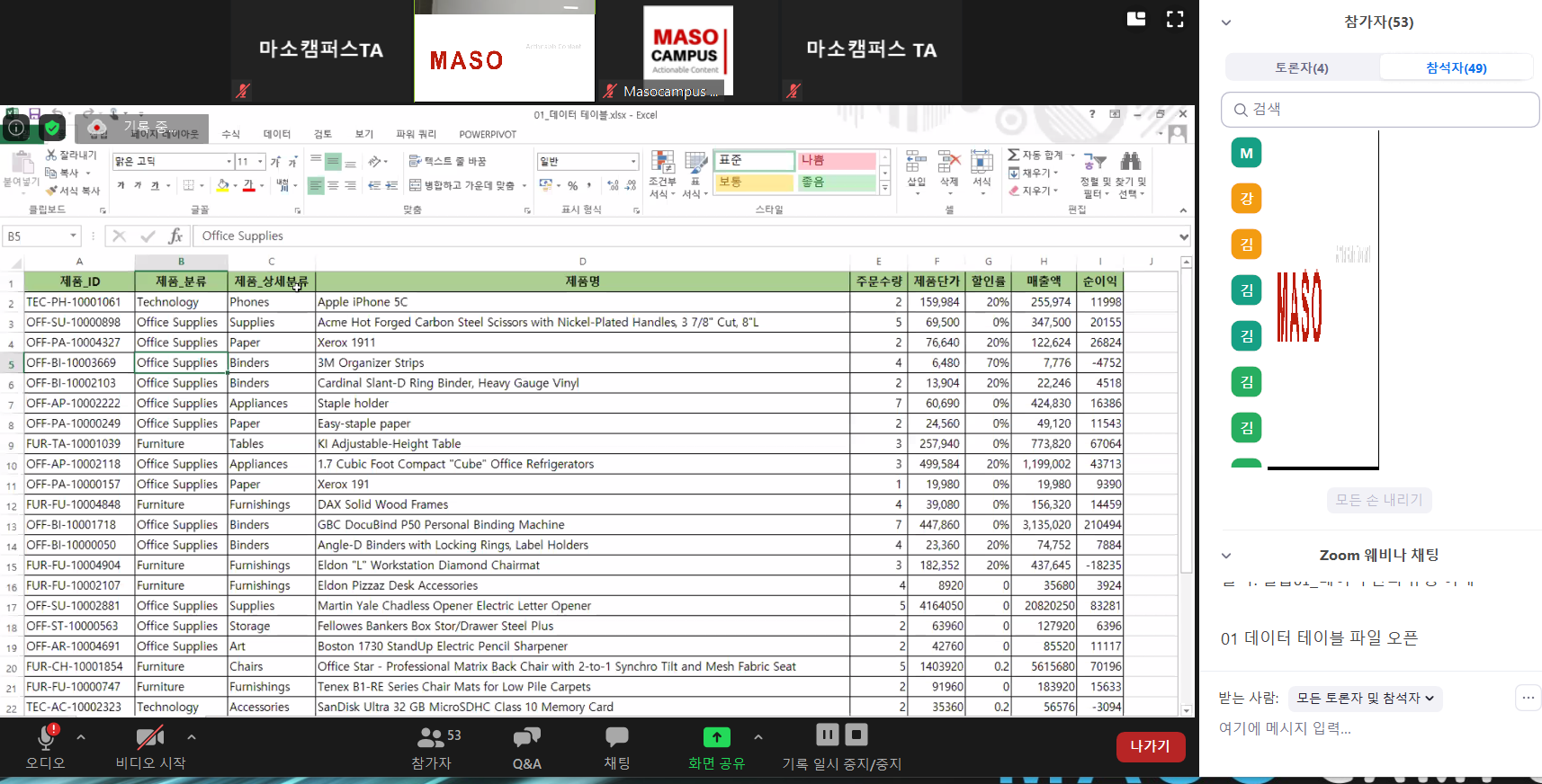Viewport: 1542px width, 784px height.
Task: Select the 나쁨 red cell style swatch
Action: [x=837, y=161]
